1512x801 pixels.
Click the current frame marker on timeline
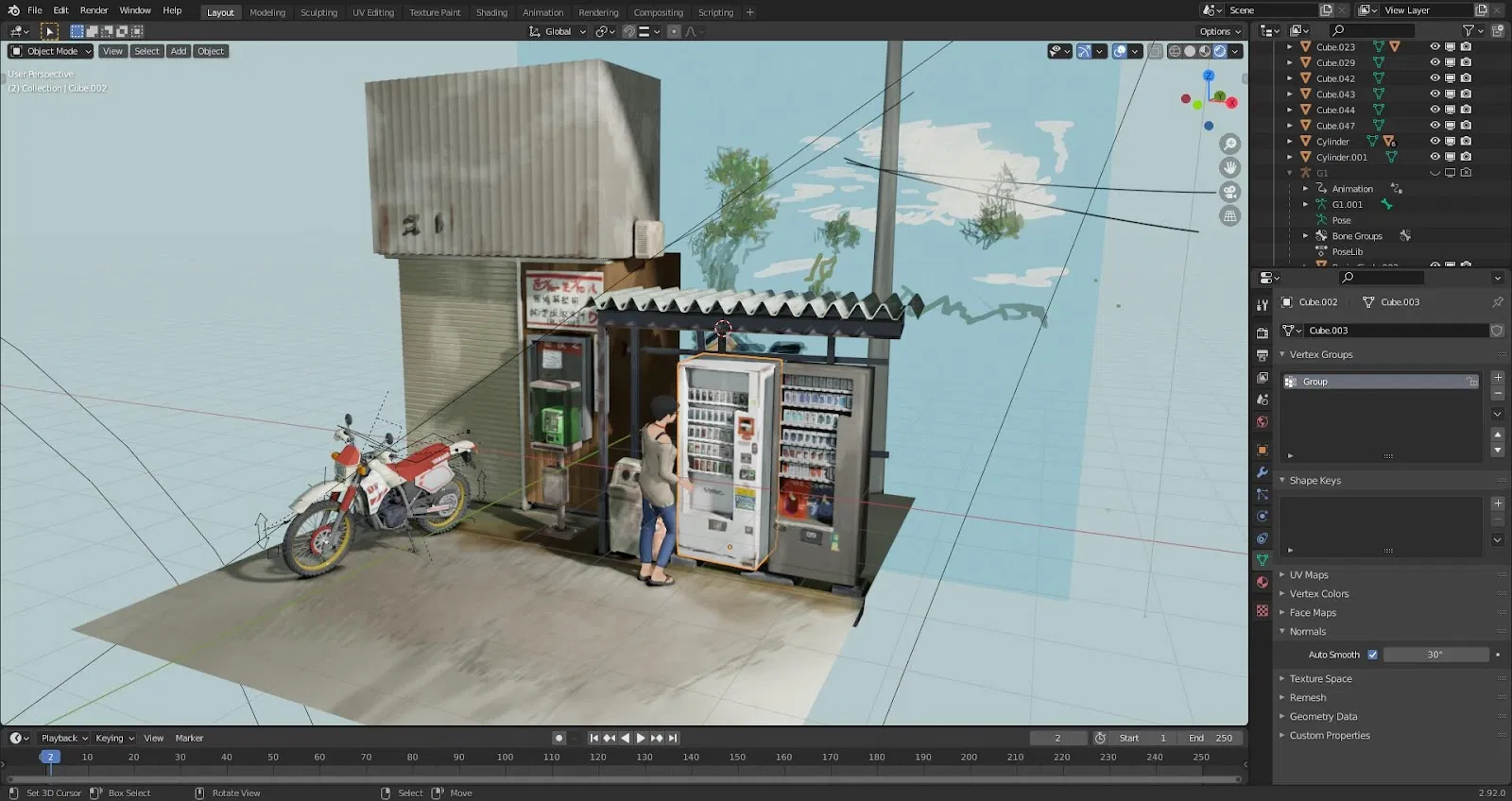(50, 757)
